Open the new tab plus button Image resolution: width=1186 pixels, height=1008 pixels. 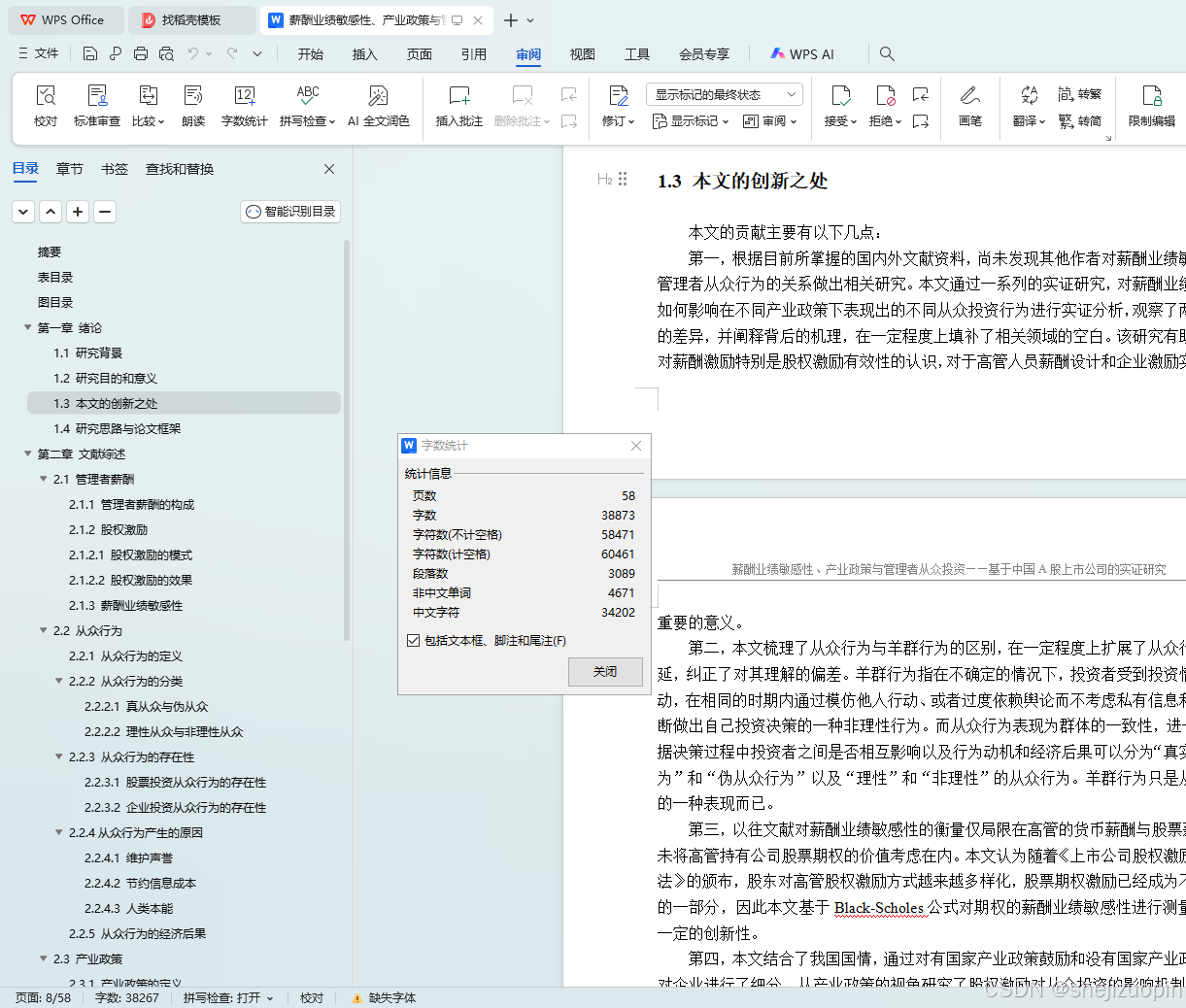pyautogui.click(x=511, y=19)
